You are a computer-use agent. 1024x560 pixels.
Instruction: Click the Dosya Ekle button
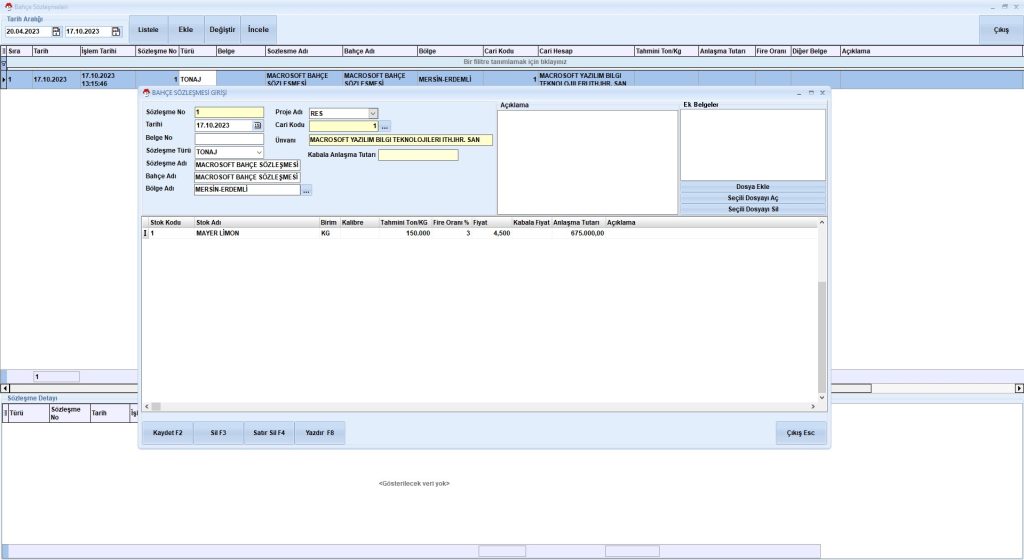(753, 187)
